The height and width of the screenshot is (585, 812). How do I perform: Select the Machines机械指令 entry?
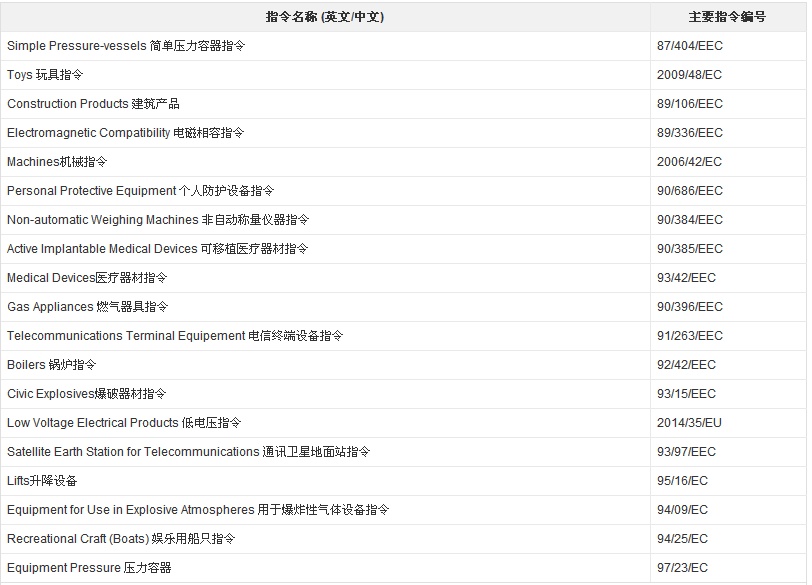point(57,162)
